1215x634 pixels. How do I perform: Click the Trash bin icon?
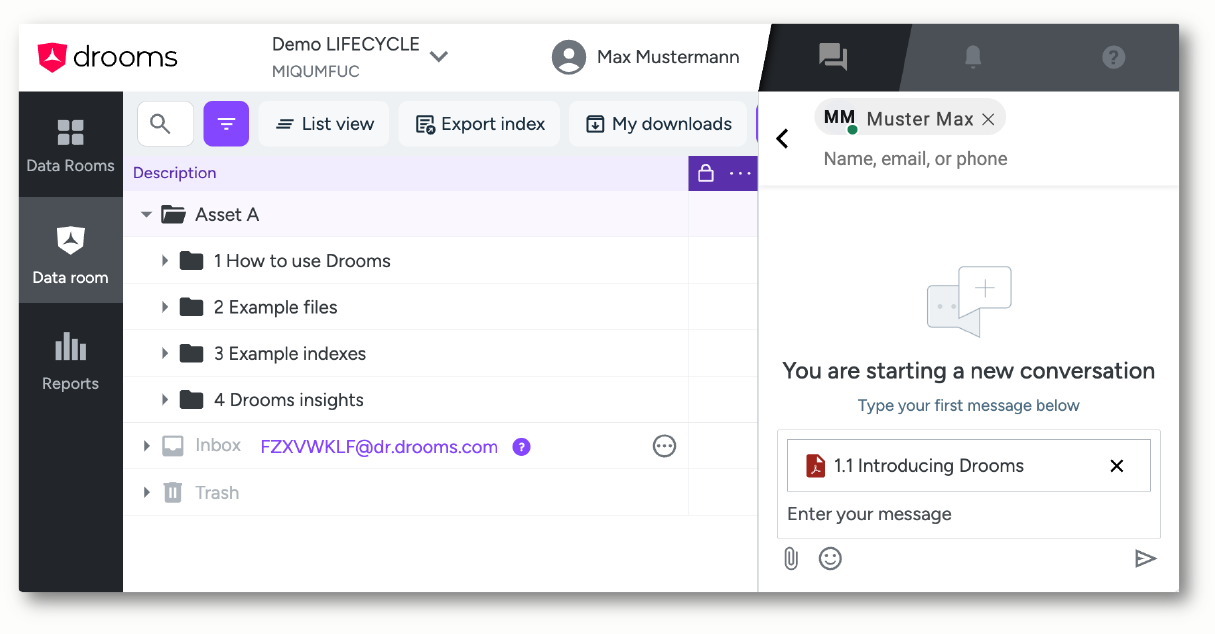(173, 492)
